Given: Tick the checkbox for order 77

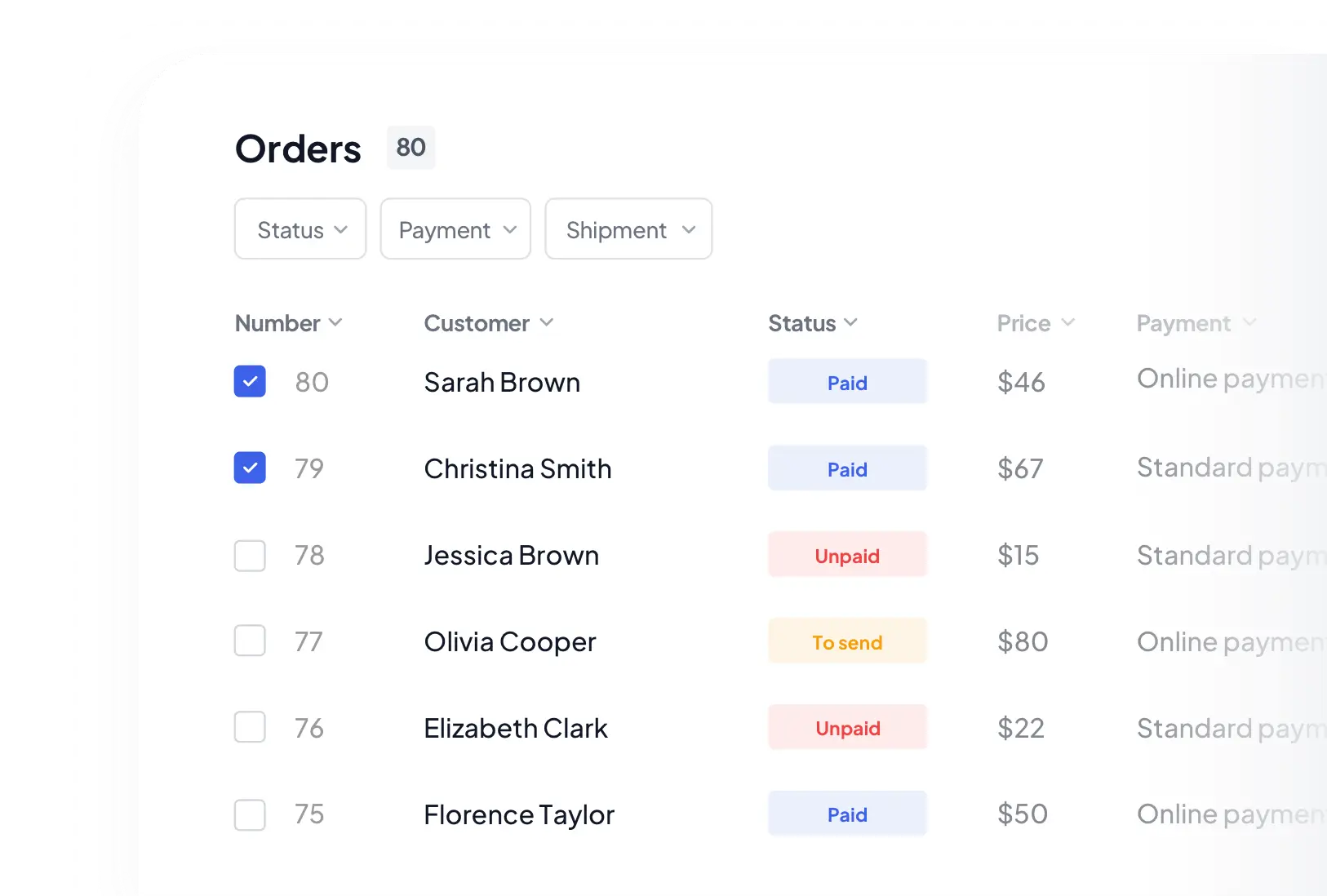Looking at the screenshot, I should (250, 641).
